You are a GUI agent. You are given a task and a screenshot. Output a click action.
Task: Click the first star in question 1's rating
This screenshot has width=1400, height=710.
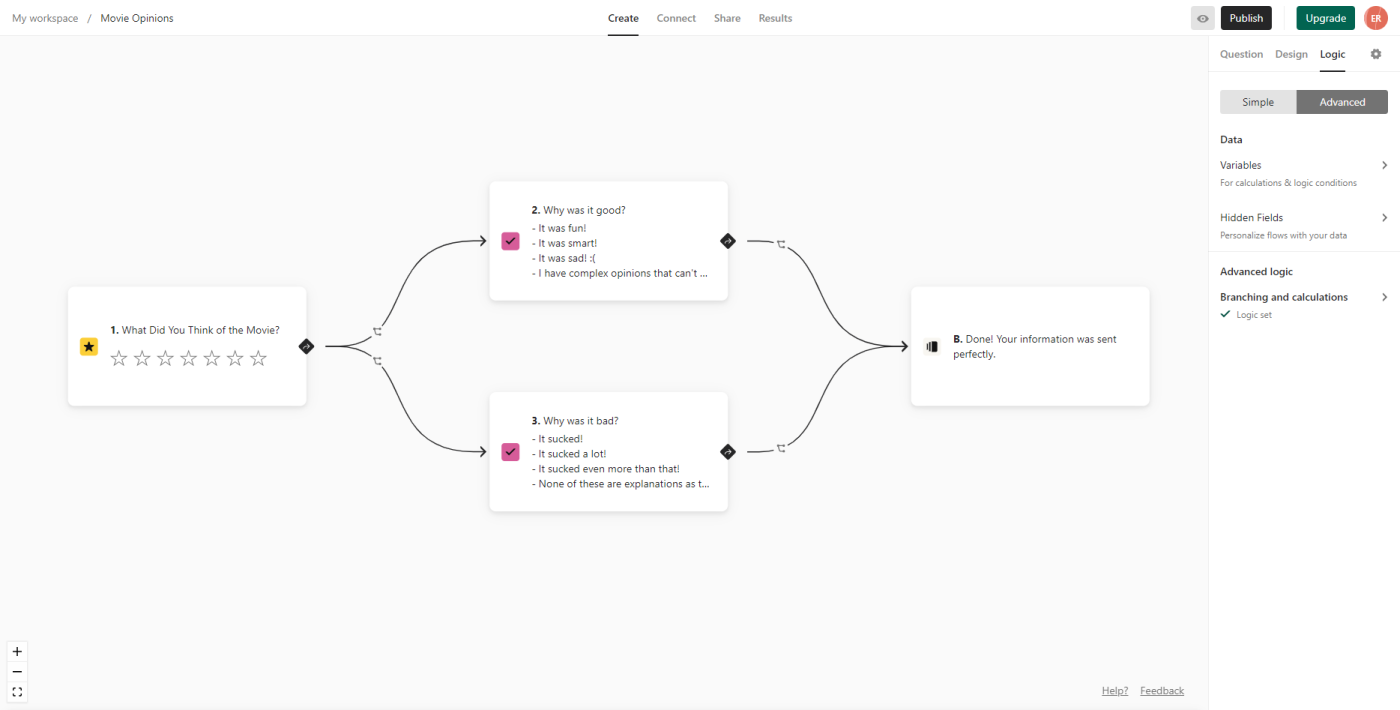pos(119,358)
